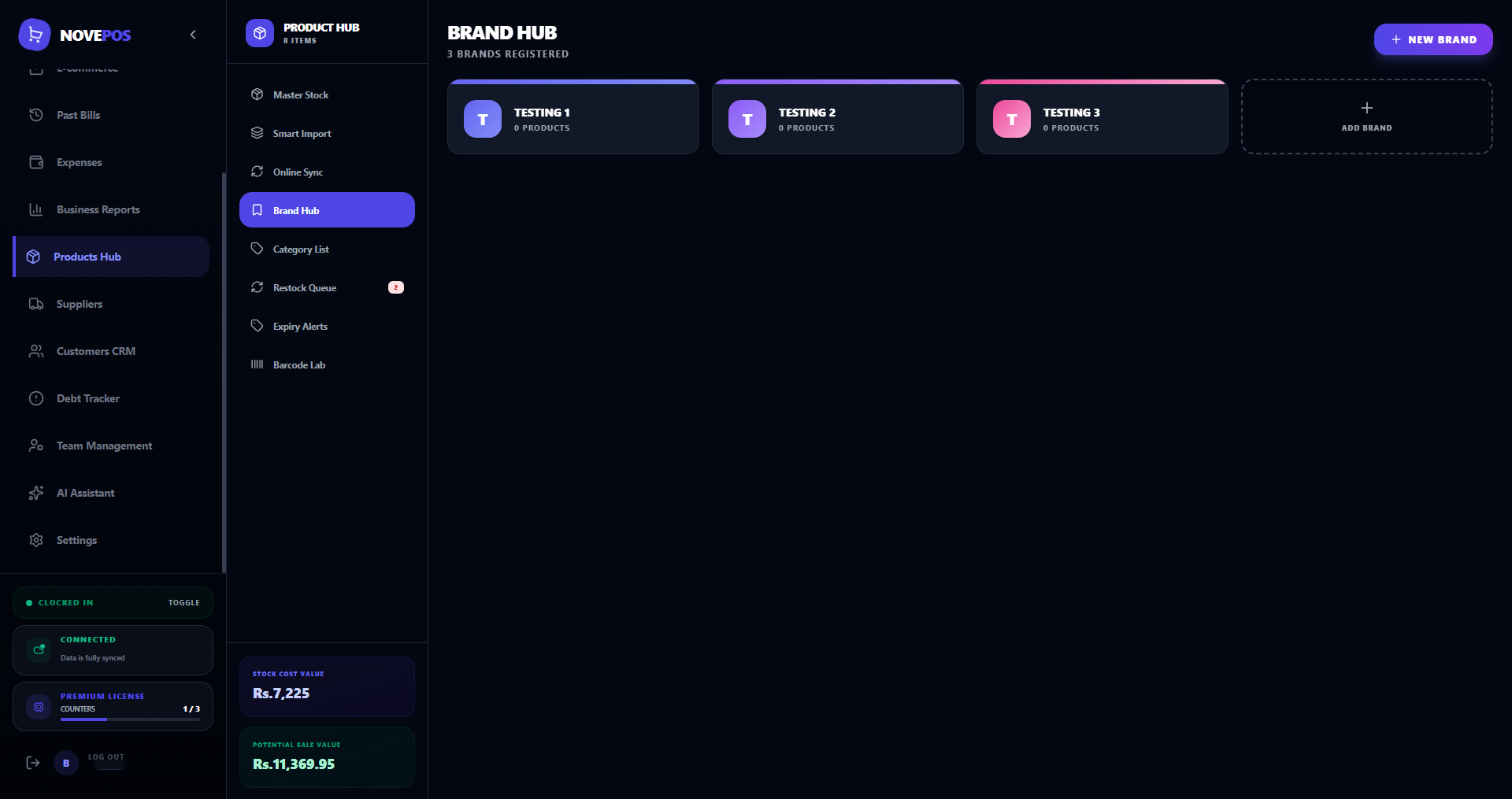The width and height of the screenshot is (1512, 799).
Task: Open Team Management user icon
Action: click(36, 446)
